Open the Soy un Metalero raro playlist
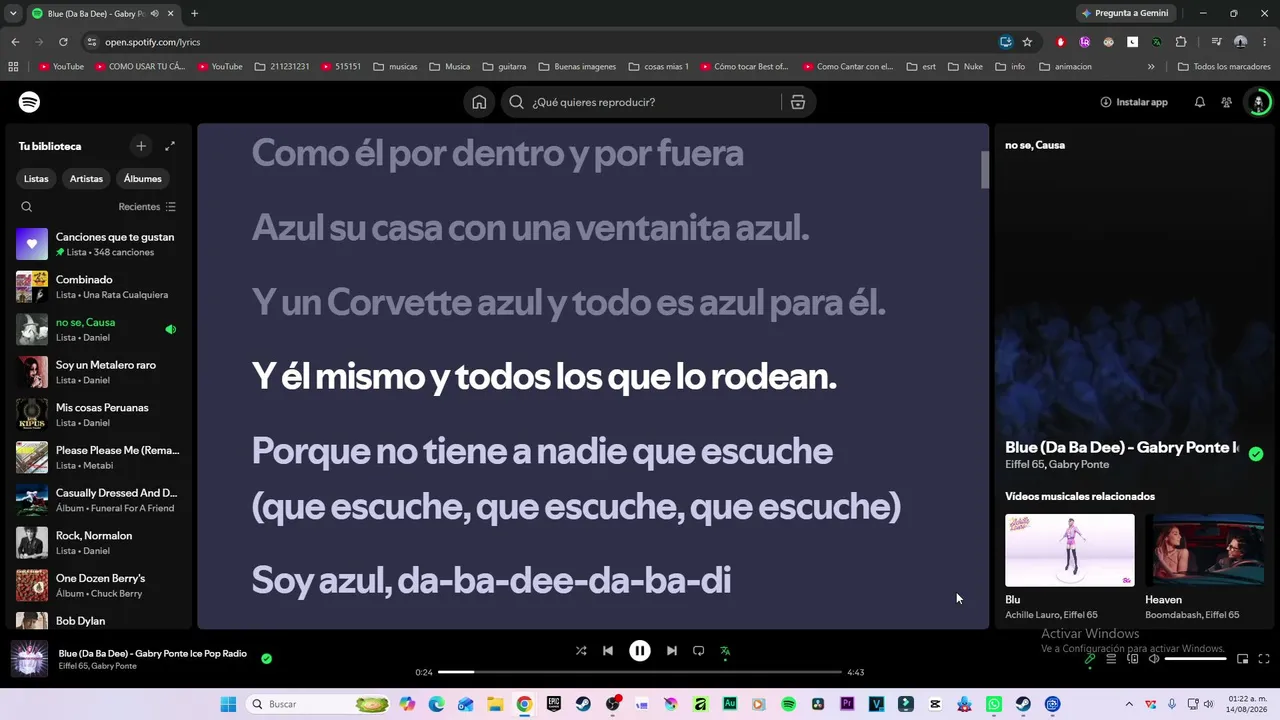 tap(99, 372)
